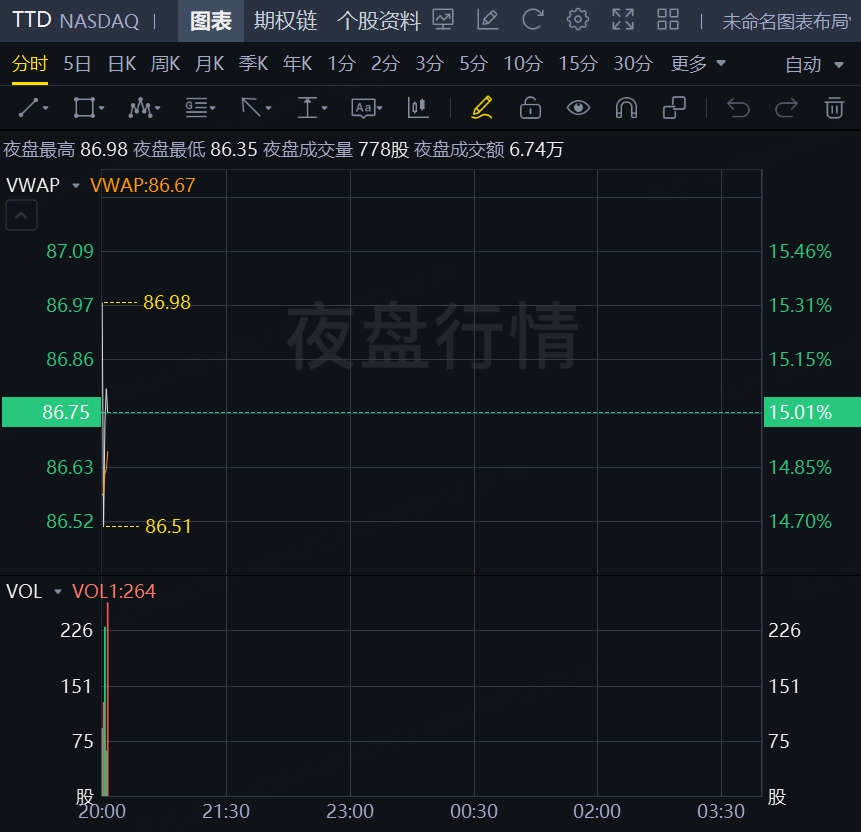861x832 pixels.
Task: Open the 自动 scale dropdown
Action: click(816, 64)
